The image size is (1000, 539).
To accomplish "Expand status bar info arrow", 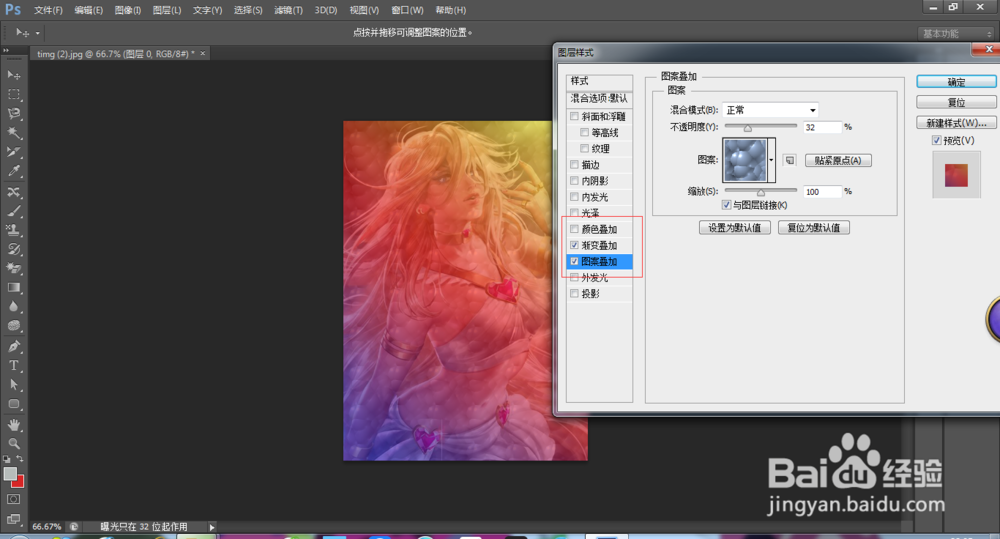I will pyautogui.click(x=212, y=527).
